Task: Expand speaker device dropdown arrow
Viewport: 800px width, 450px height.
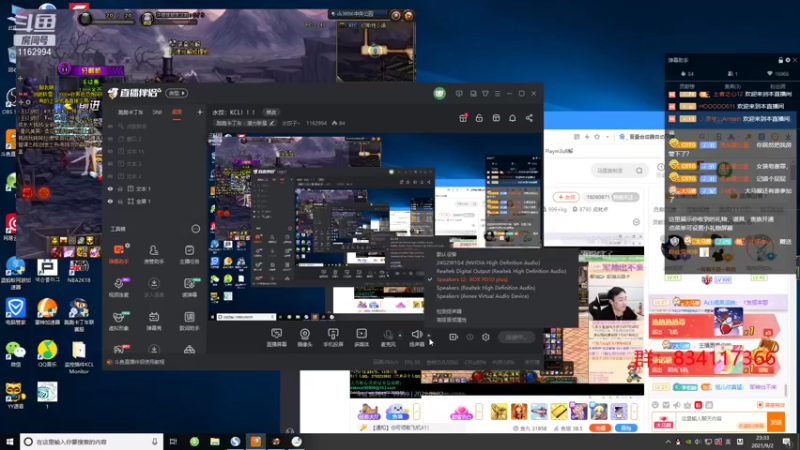Action: coord(429,335)
